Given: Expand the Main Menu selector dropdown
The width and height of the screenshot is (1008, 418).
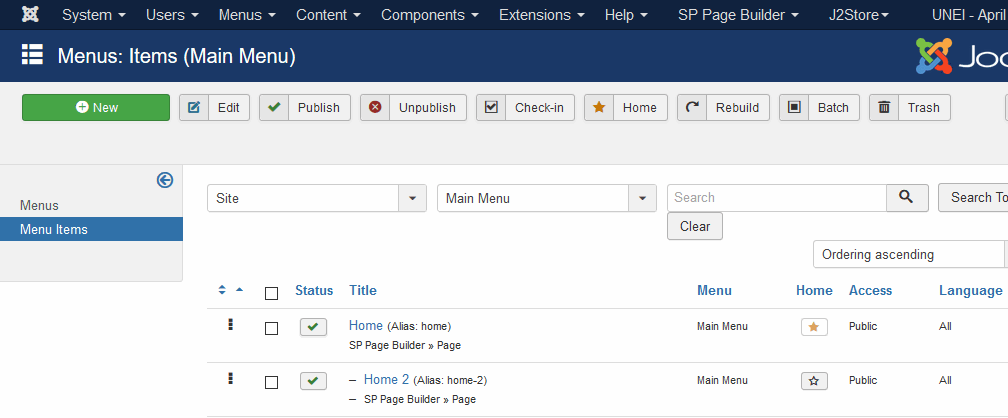Looking at the screenshot, I should tap(546, 198).
